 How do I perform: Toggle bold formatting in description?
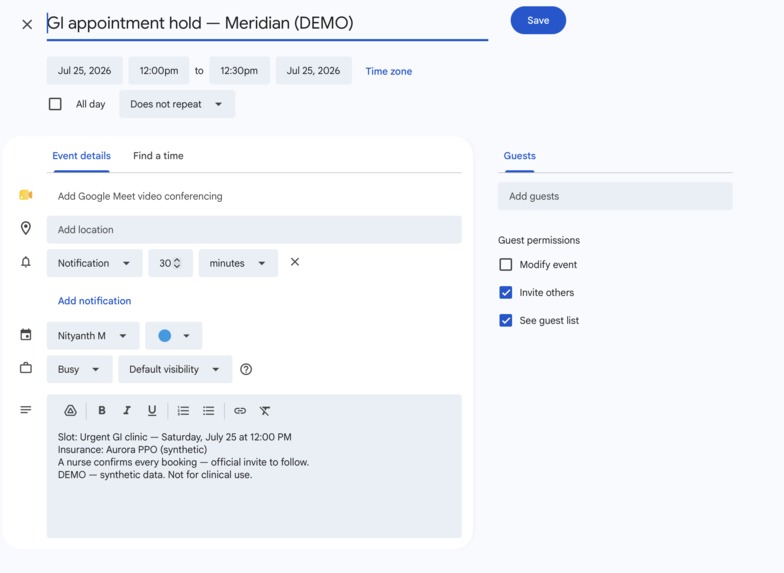click(102, 410)
